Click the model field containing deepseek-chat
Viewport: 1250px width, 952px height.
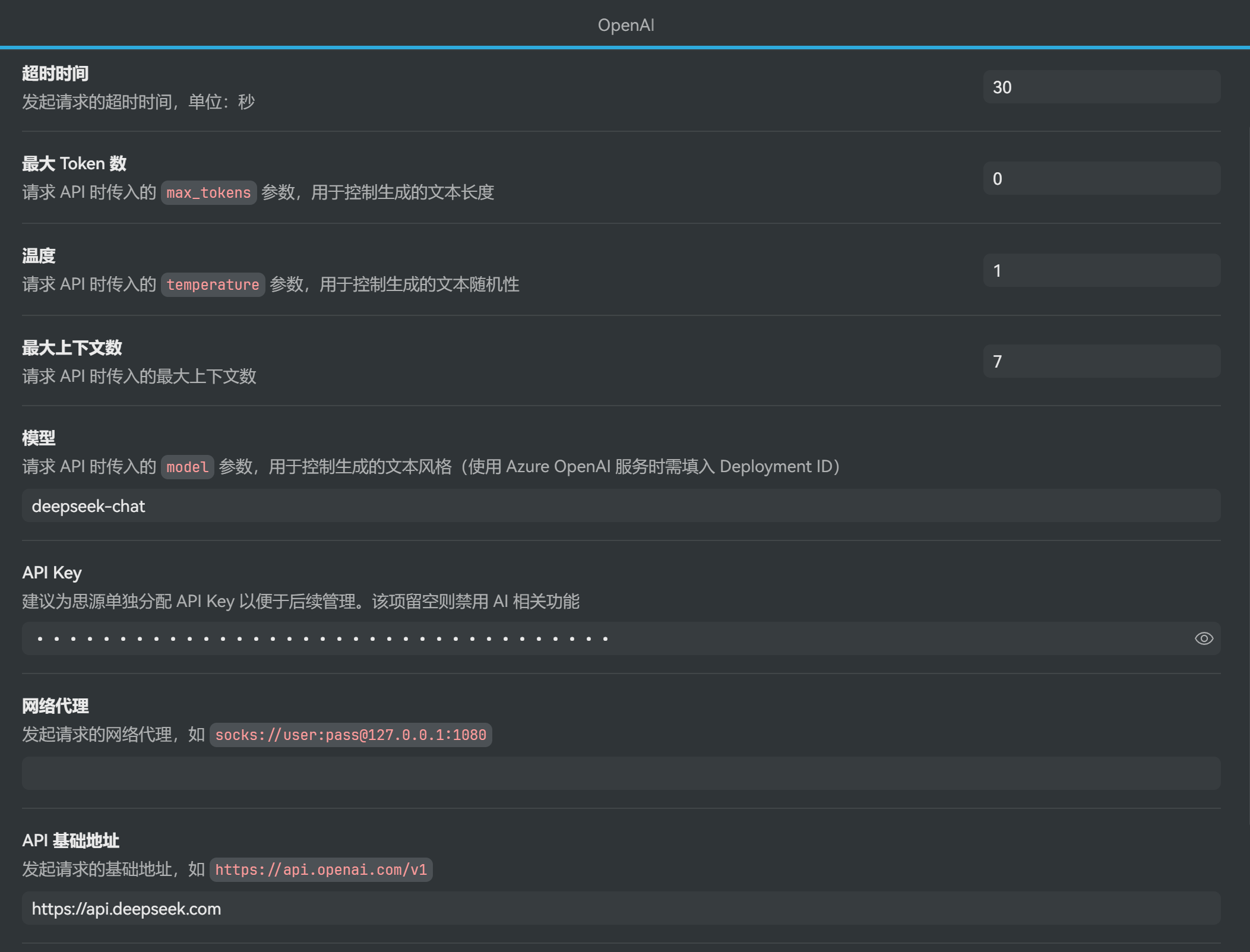click(x=621, y=506)
